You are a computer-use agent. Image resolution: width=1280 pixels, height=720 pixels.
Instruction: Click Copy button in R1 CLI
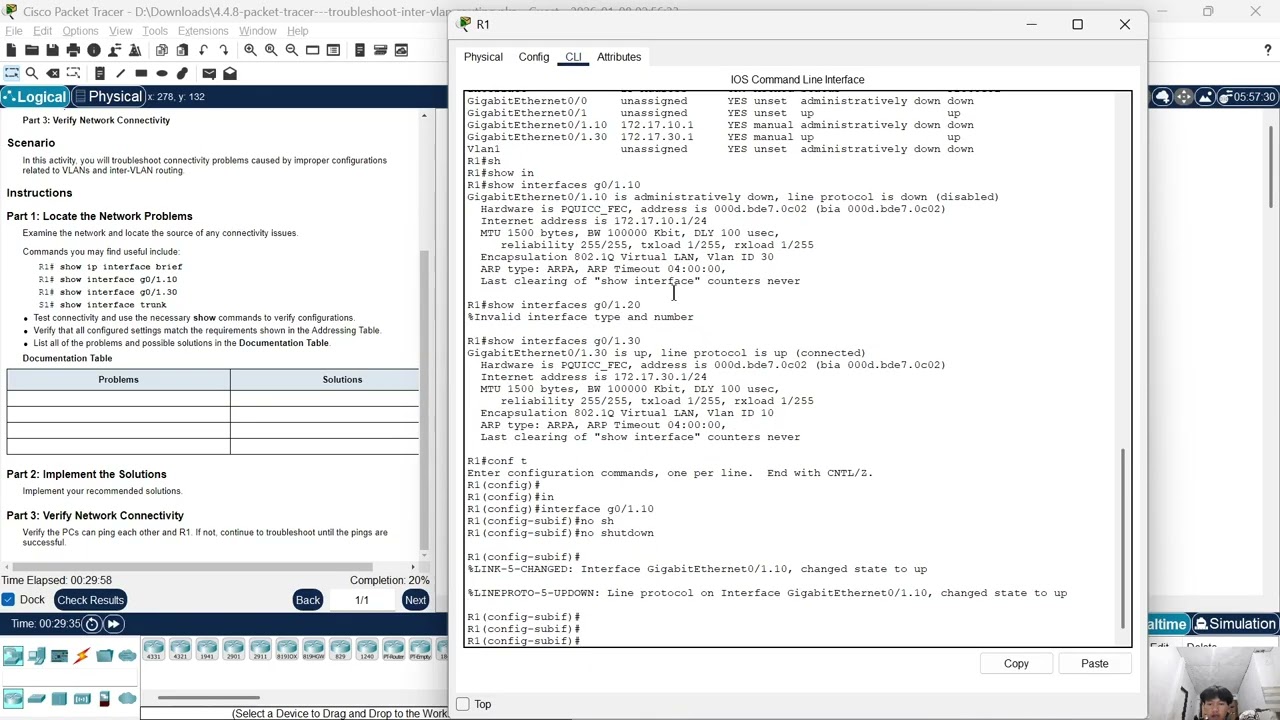coord(1016,664)
